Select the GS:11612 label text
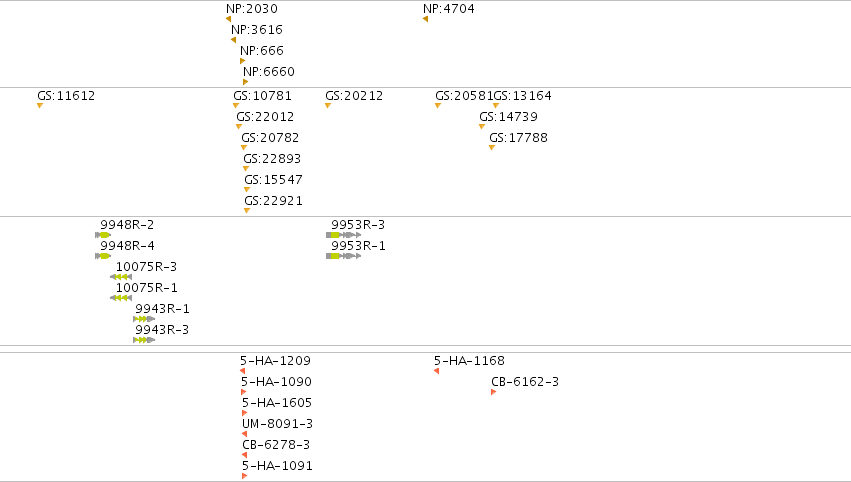This screenshot has height=482, width=851. (66, 96)
